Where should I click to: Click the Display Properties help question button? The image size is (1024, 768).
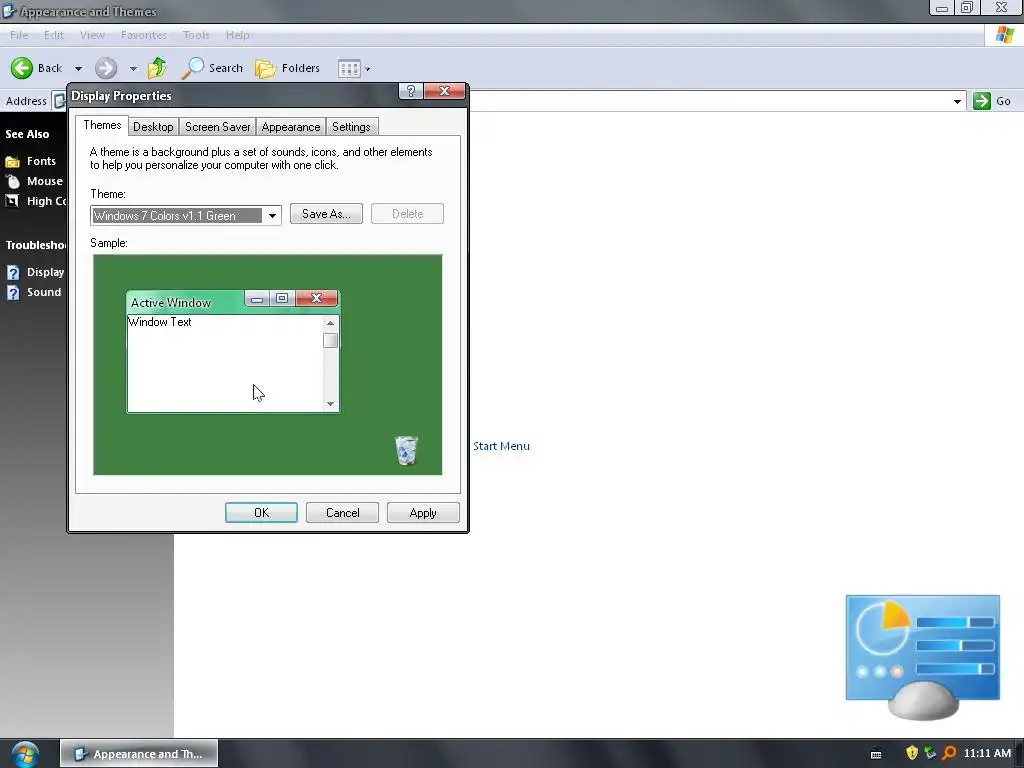tap(411, 91)
